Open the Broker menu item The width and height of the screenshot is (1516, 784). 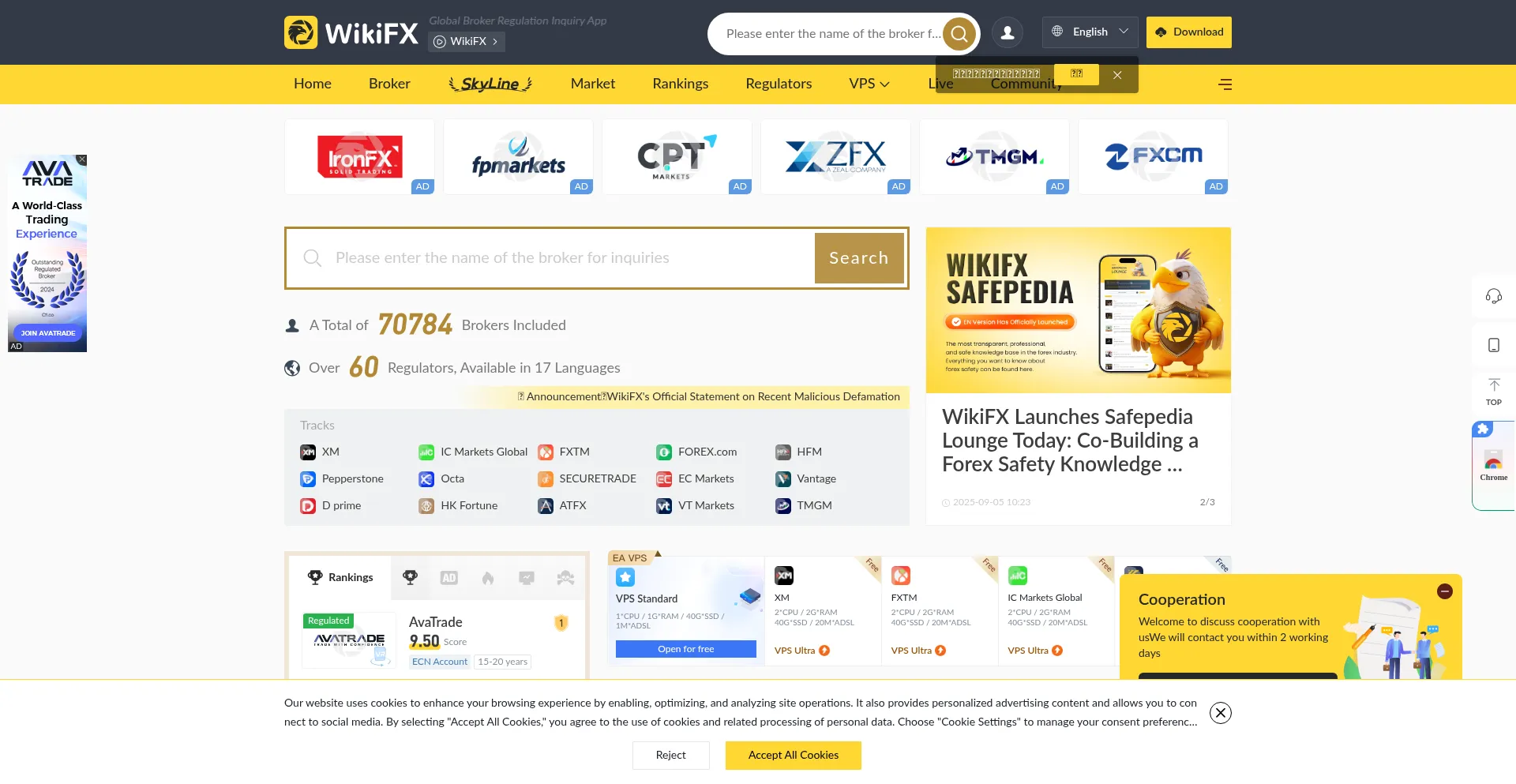click(389, 84)
